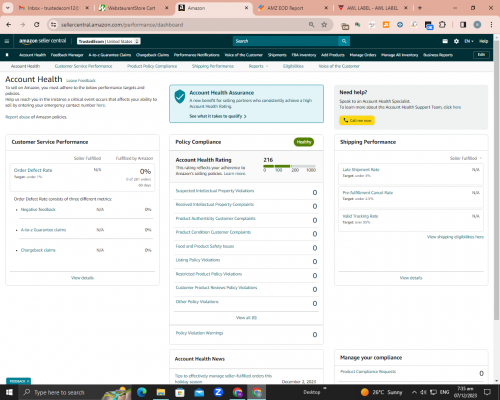Launch Microsoft Edge from the taskbar
The width and height of the screenshot is (500, 400).
pos(142,392)
